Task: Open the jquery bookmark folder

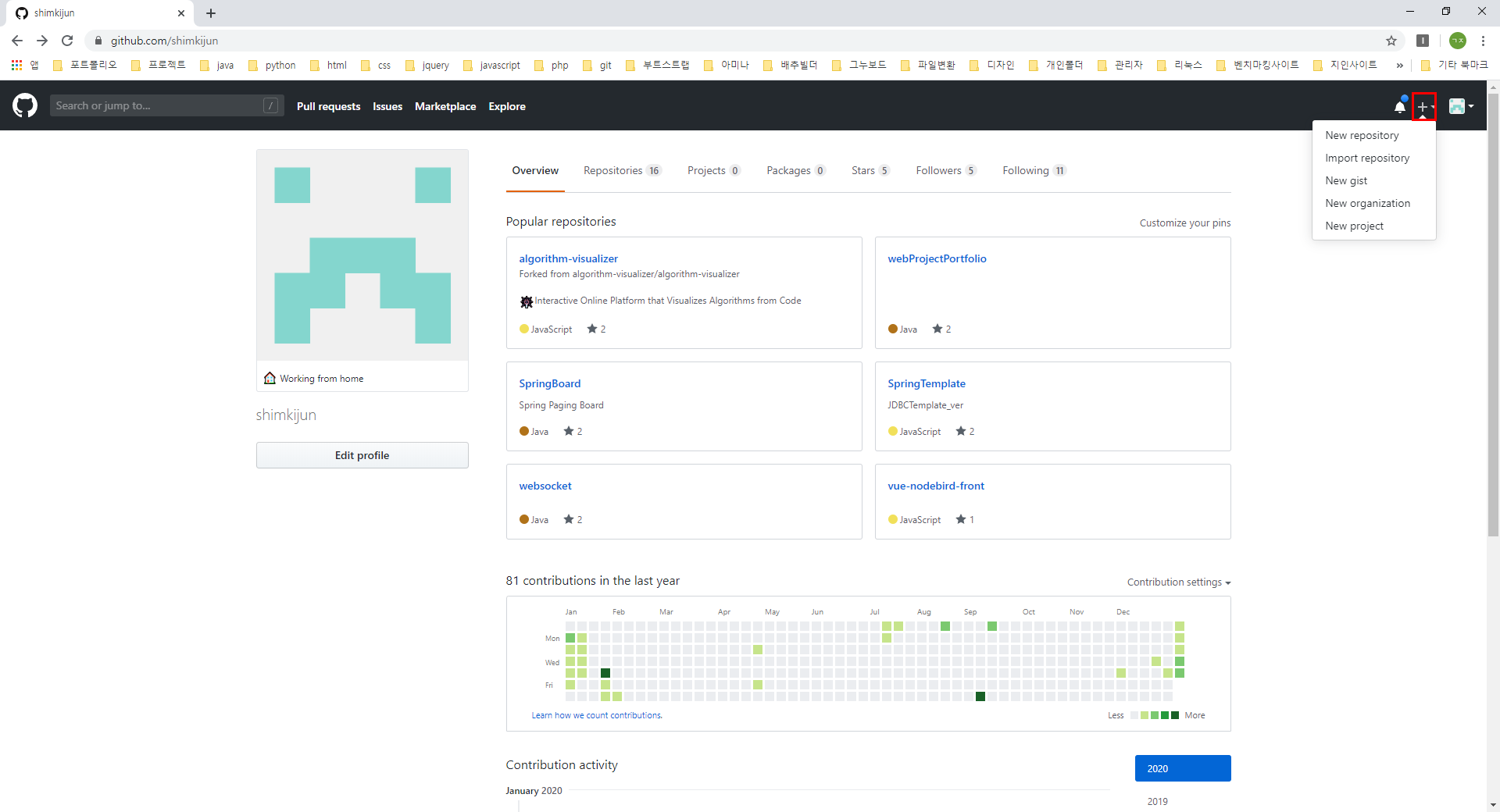Action: tap(427, 66)
